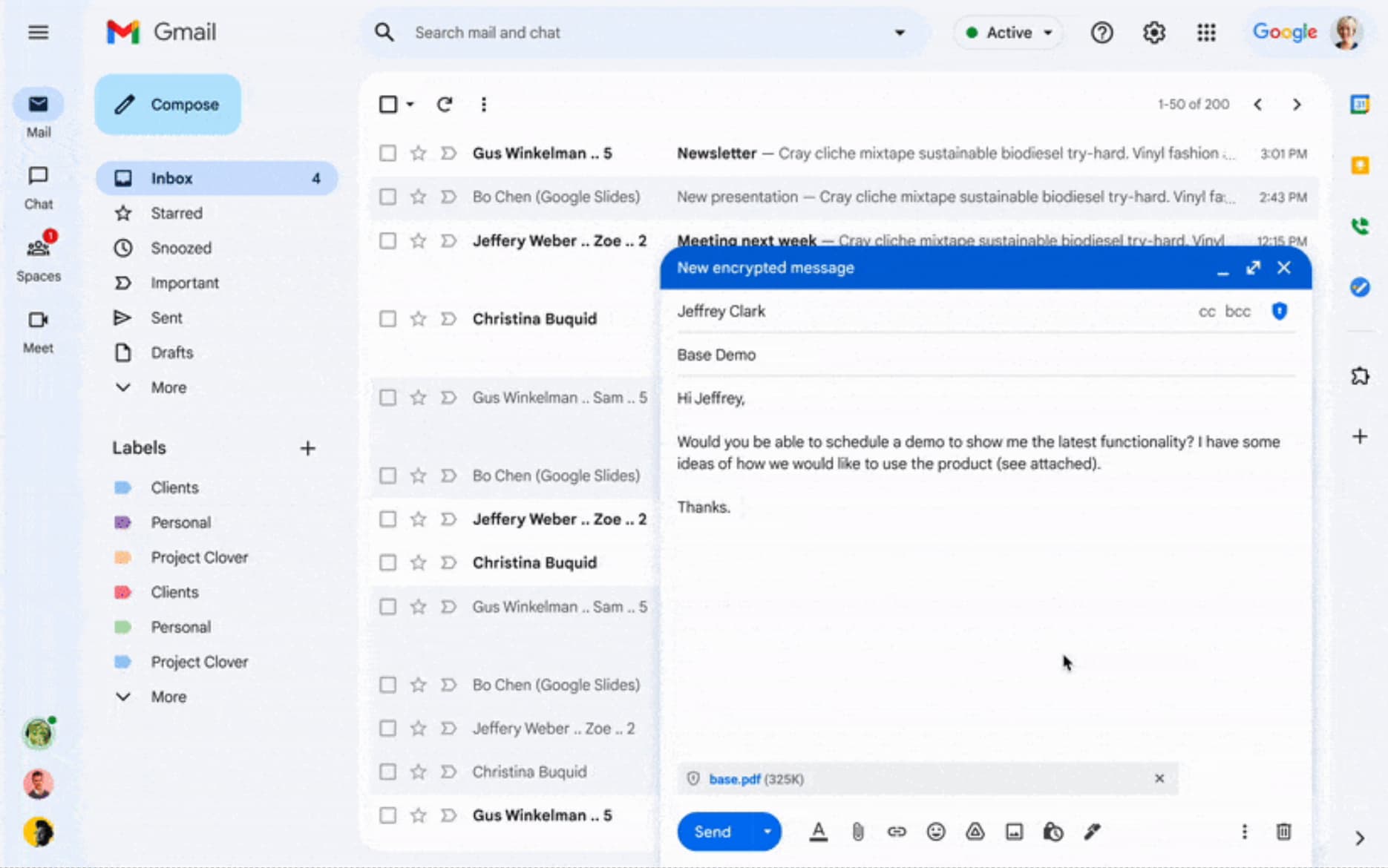Screen dimensions: 1388x868
Task: Check the select-all checkbox above the inbox
Action: coord(387,104)
